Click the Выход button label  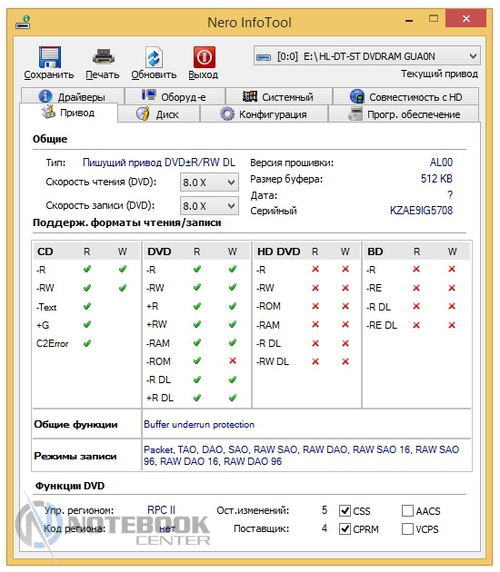point(203,75)
